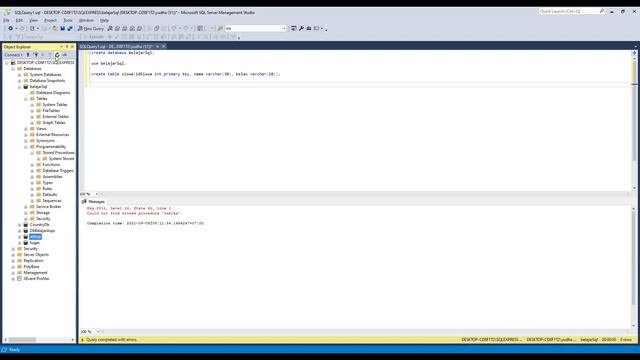Click the Undo arrow icon
Screen dimensions: 640x360
pyautogui.click(x=173, y=29)
